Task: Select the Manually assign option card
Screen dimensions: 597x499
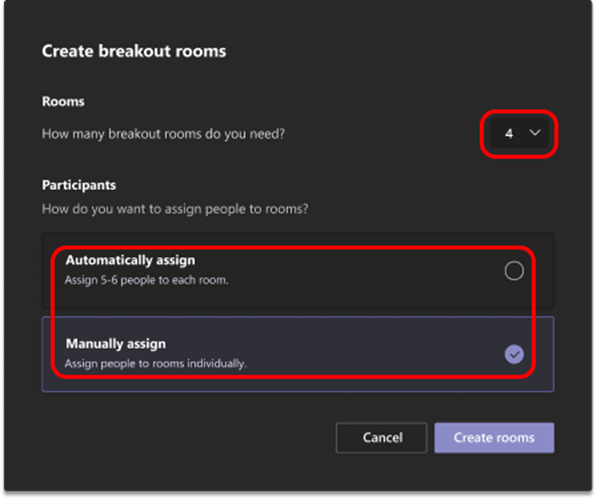Action: pyautogui.click(x=298, y=354)
